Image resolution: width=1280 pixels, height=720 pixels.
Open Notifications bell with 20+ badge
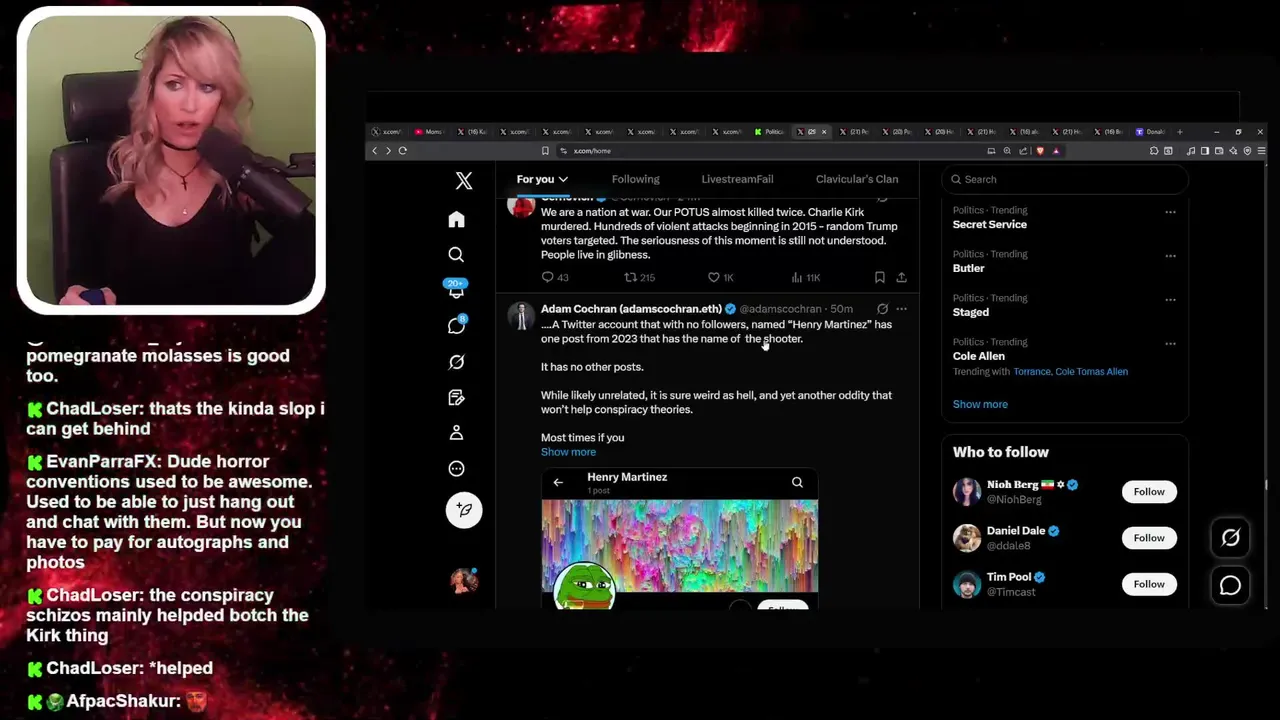(x=456, y=290)
